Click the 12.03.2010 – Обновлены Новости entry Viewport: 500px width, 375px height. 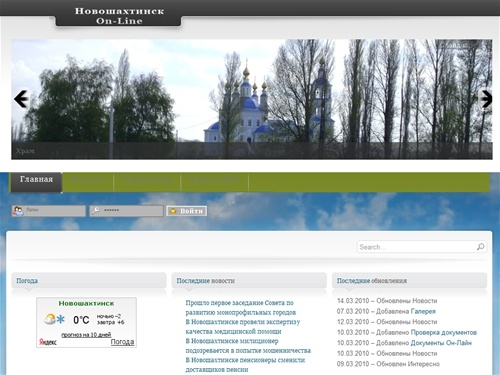click(387, 322)
